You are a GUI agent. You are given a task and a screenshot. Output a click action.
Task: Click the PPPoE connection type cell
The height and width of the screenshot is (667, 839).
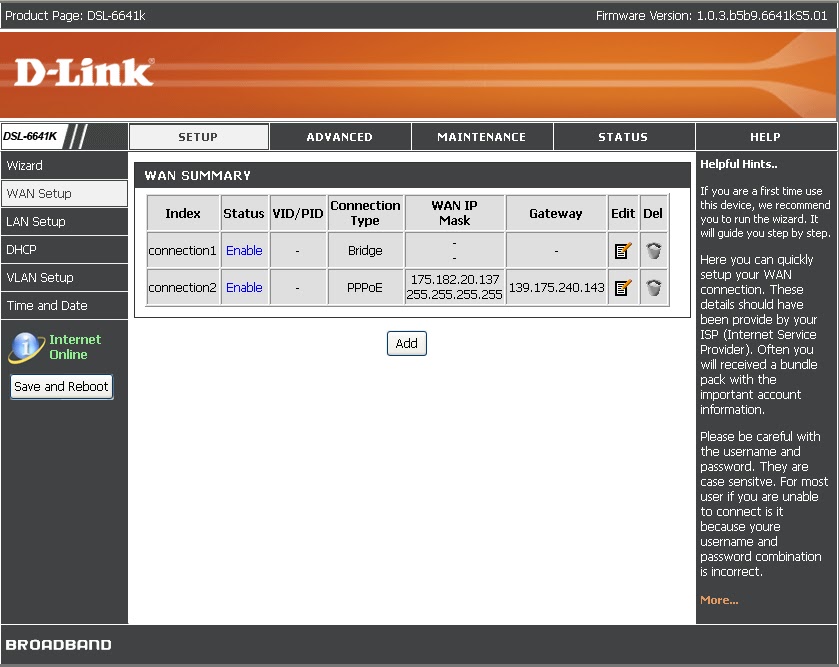(365, 288)
